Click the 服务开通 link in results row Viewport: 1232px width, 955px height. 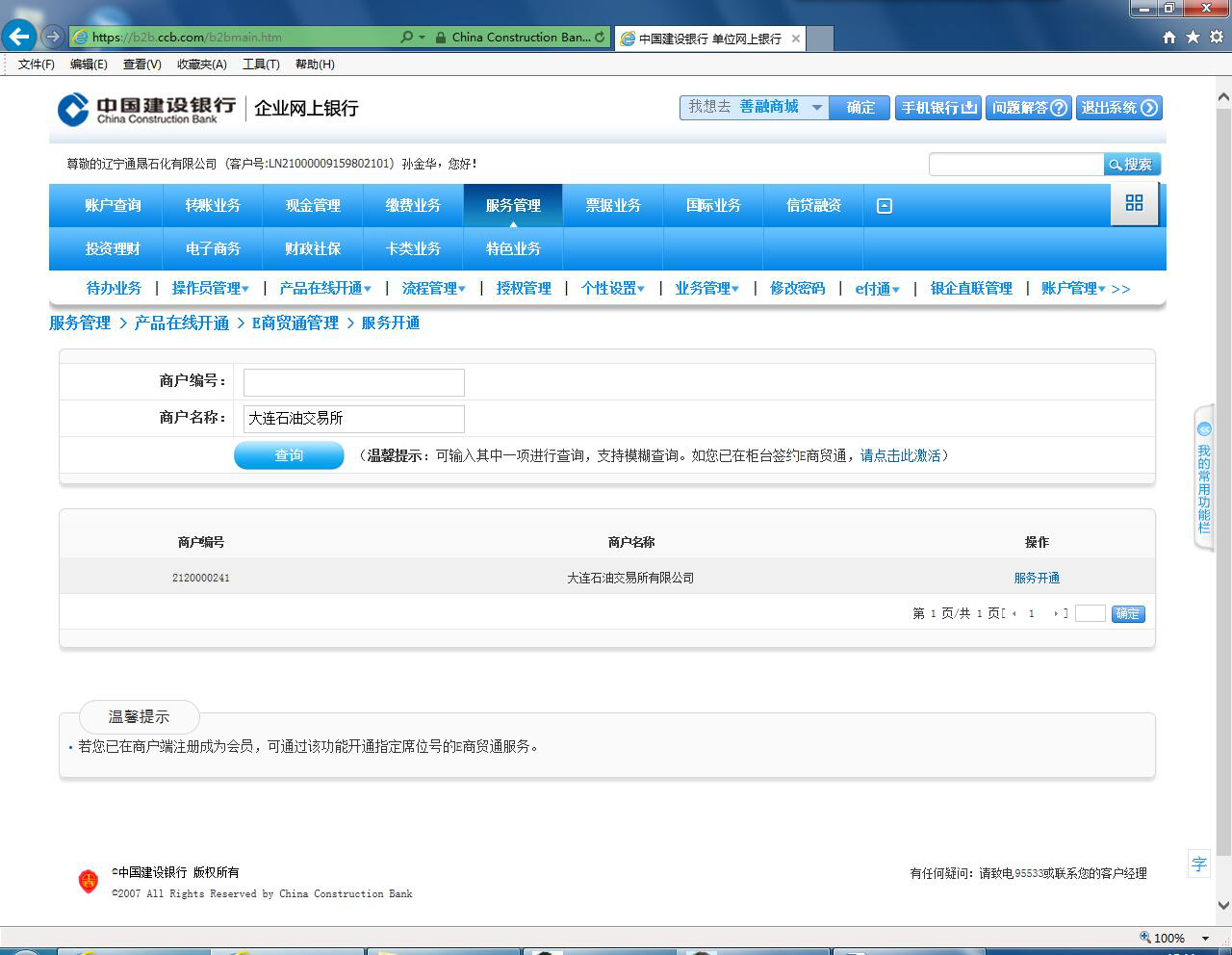[1037, 578]
